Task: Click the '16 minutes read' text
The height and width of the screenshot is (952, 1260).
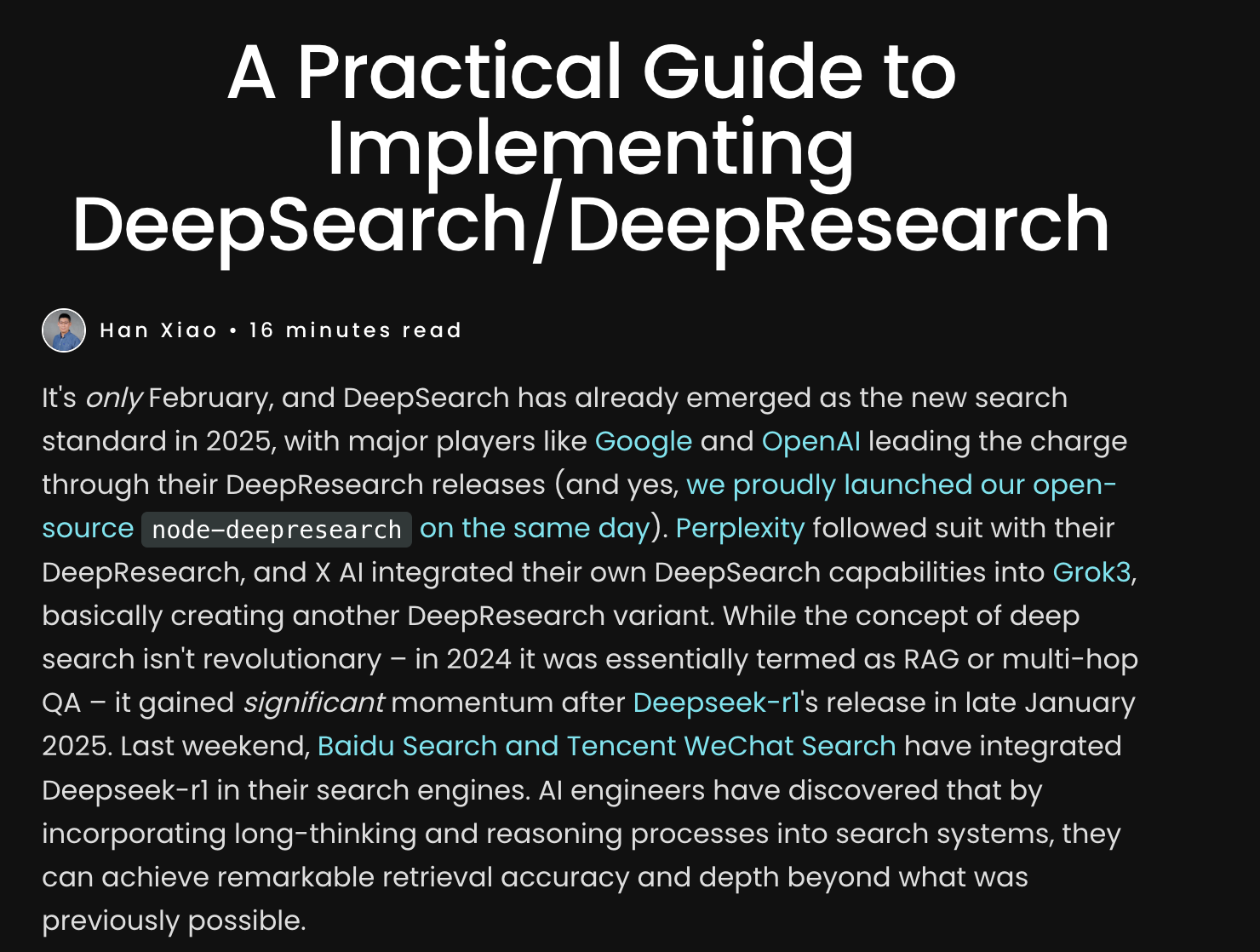Action: tap(356, 330)
